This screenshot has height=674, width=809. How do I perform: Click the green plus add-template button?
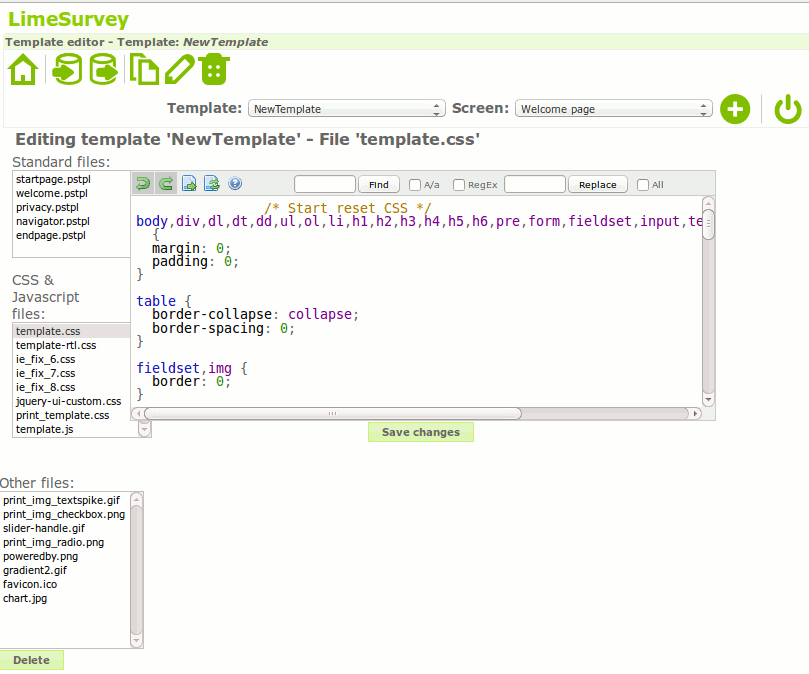coord(735,109)
